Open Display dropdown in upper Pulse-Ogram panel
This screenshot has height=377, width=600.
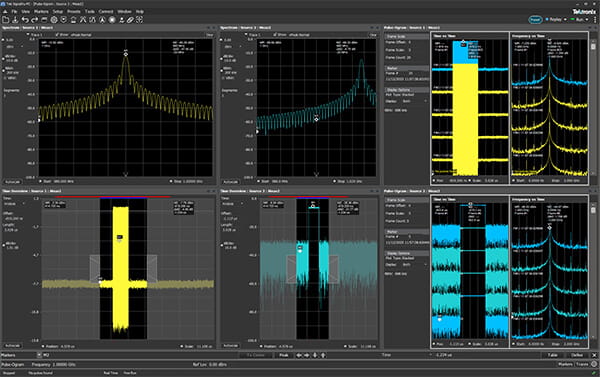[414, 101]
